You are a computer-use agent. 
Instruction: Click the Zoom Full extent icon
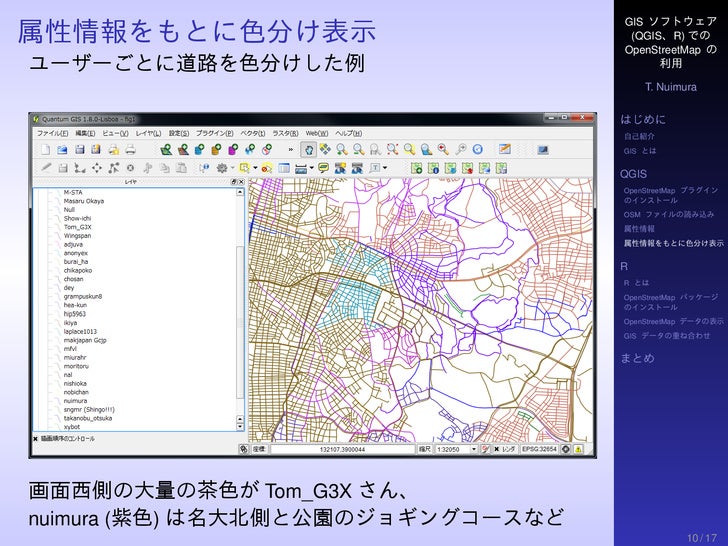(392, 150)
